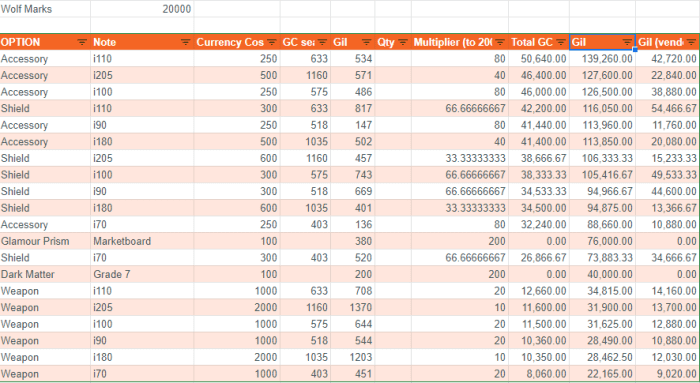Open filter menu for GC seal column
The width and height of the screenshot is (700, 383).
click(322, 42)
